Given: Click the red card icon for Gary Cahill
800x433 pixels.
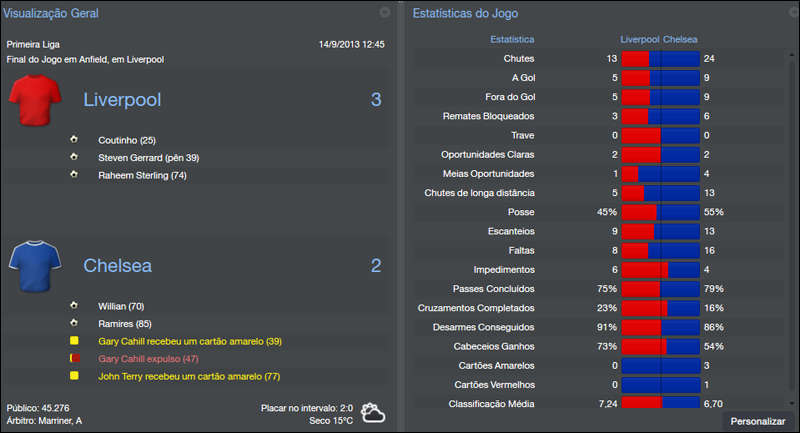Looking at the screenshot, I should click(74, 357).
